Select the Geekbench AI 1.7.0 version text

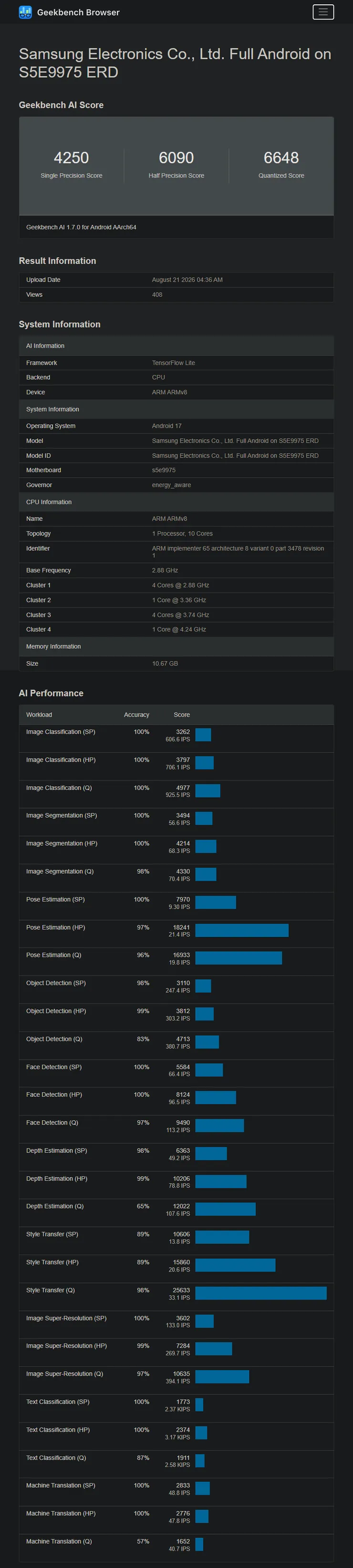[81, 227]
